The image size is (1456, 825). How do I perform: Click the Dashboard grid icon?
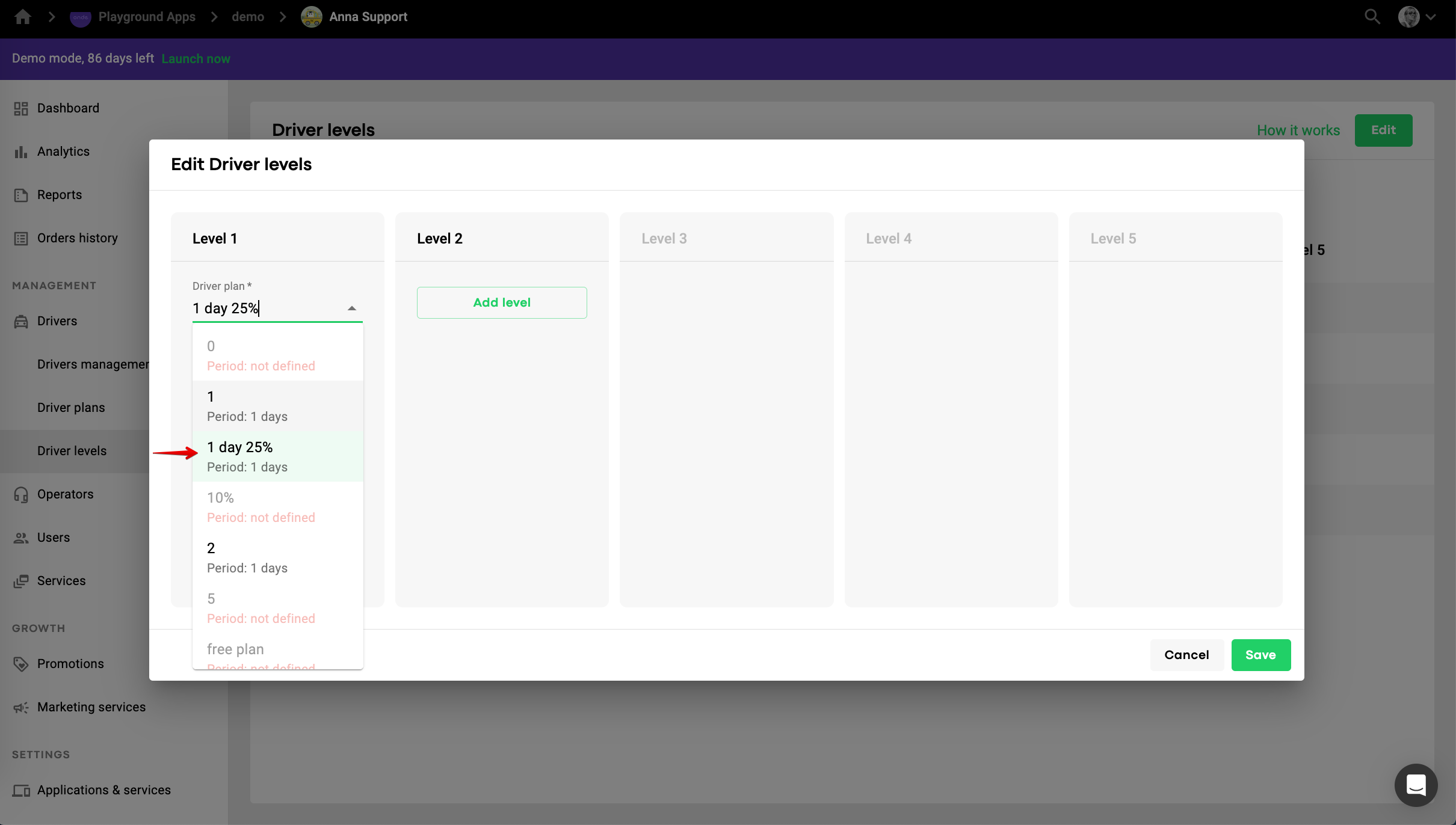pos(21,108)
